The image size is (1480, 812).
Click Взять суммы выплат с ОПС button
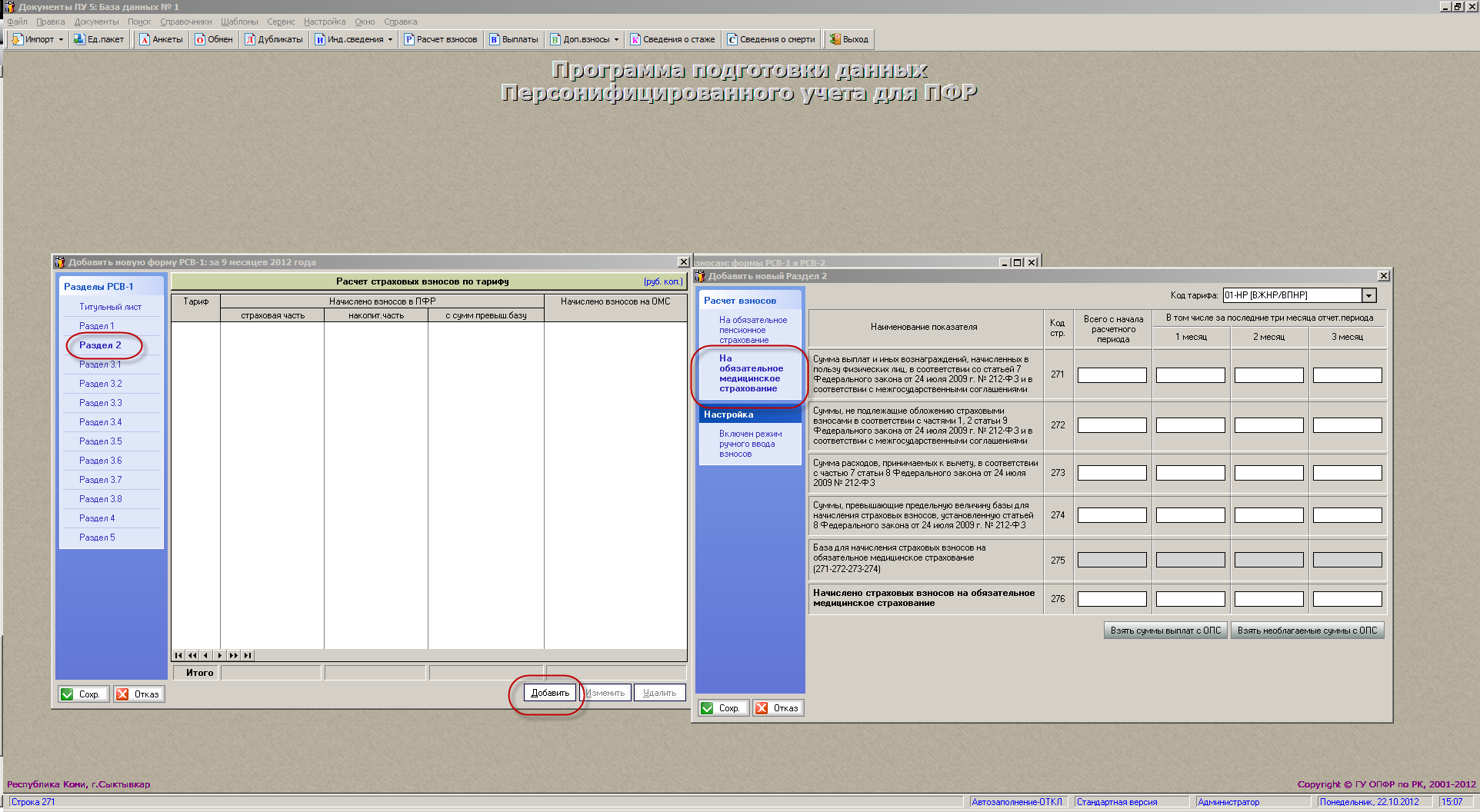pyautogui.click(x=1165, y=631)
